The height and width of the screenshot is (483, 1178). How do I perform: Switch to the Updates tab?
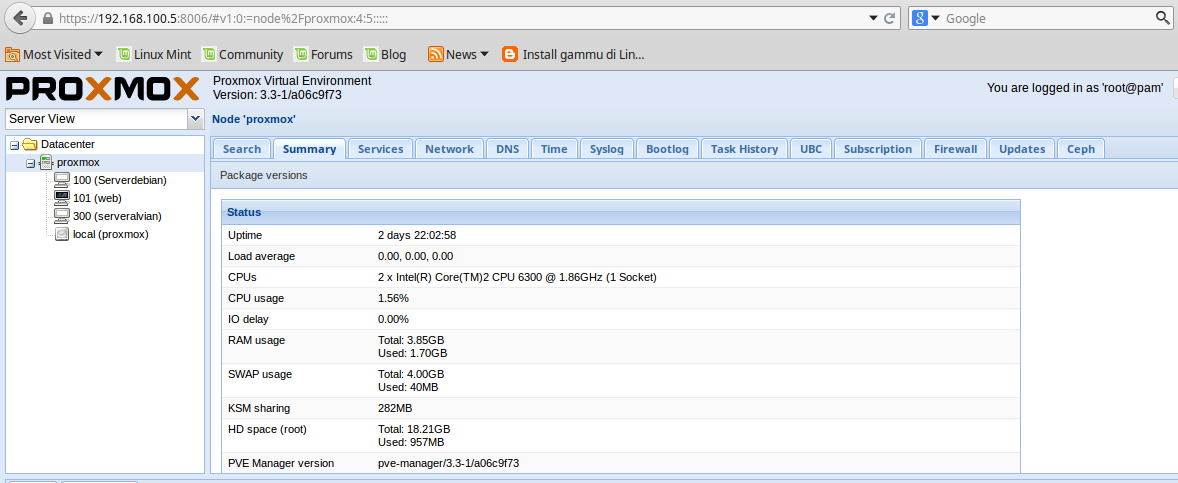tap(1022, 149)
